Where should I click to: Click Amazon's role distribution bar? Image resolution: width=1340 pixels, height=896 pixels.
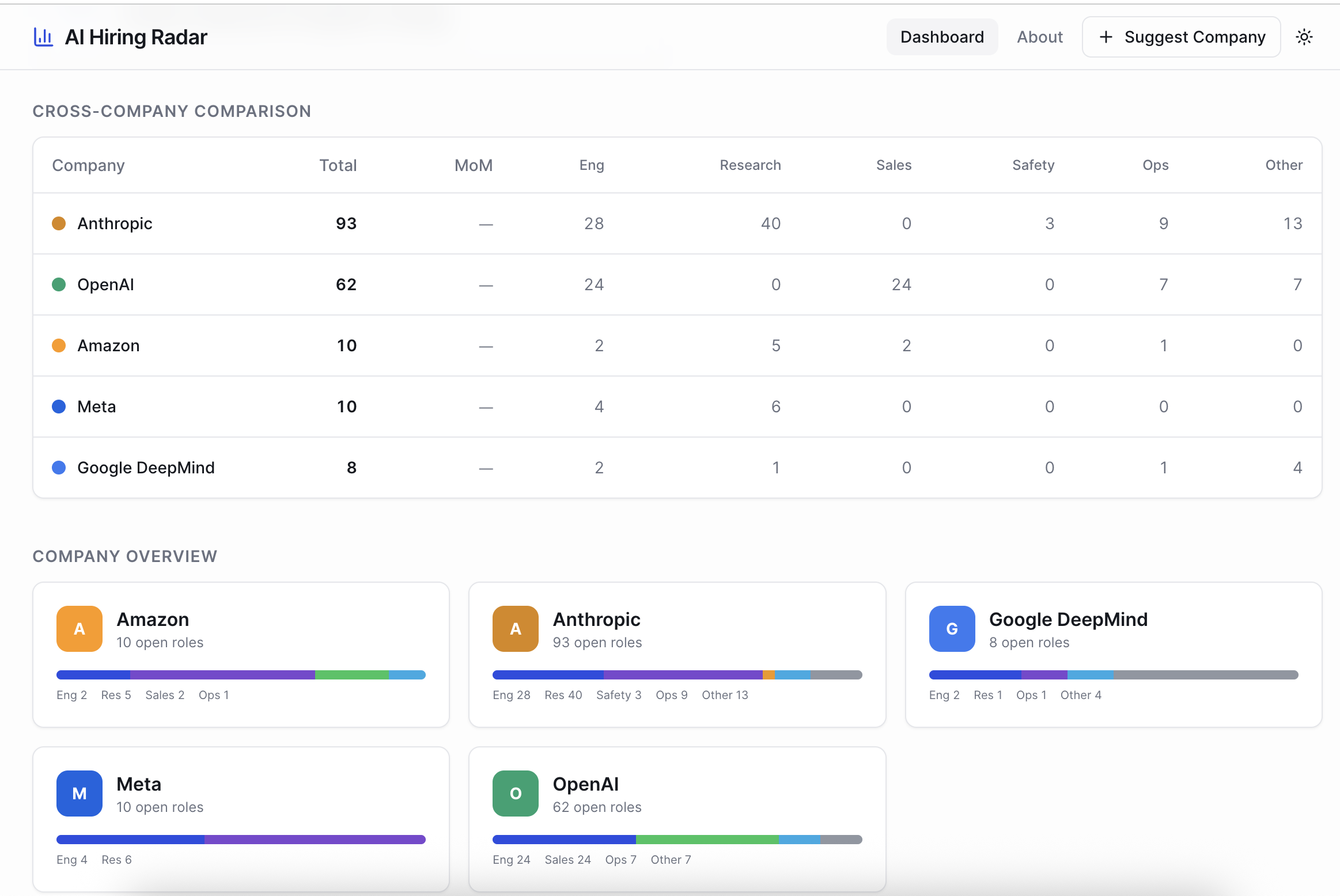241,674
